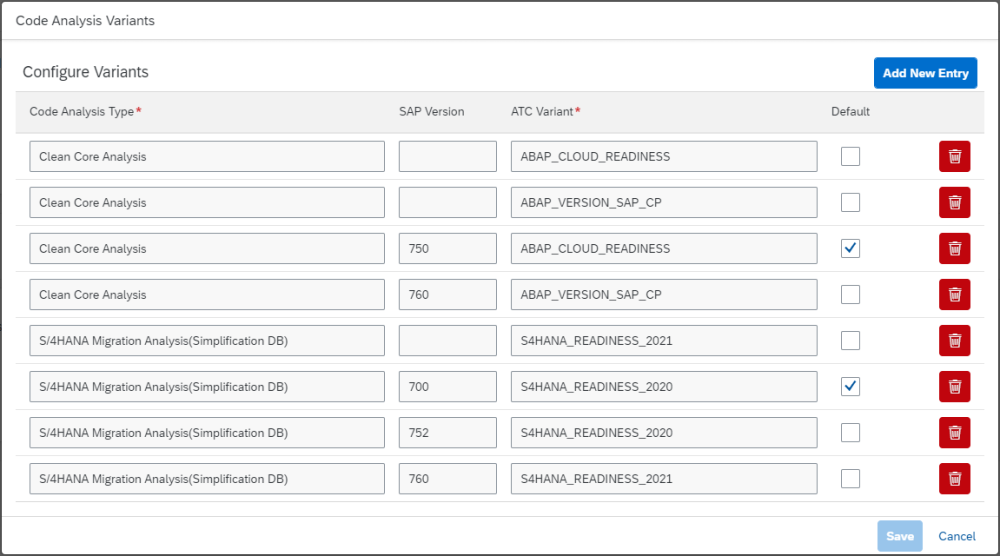Uncheck Default for the version 700 row
Viewport: 1000px width, 556px height.
tap(850, 386)
